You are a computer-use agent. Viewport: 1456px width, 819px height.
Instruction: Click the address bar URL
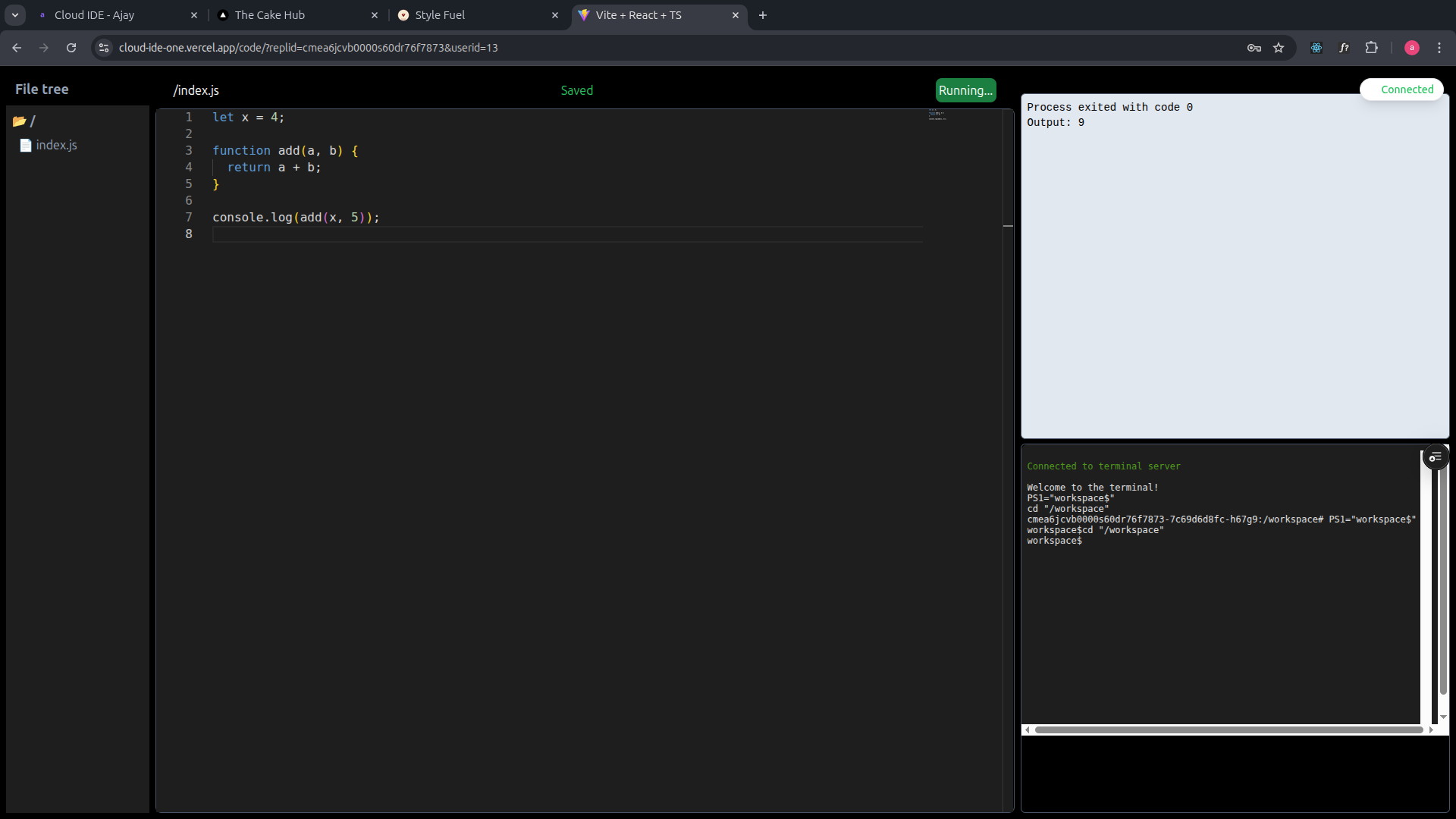(x=308, y=48)
